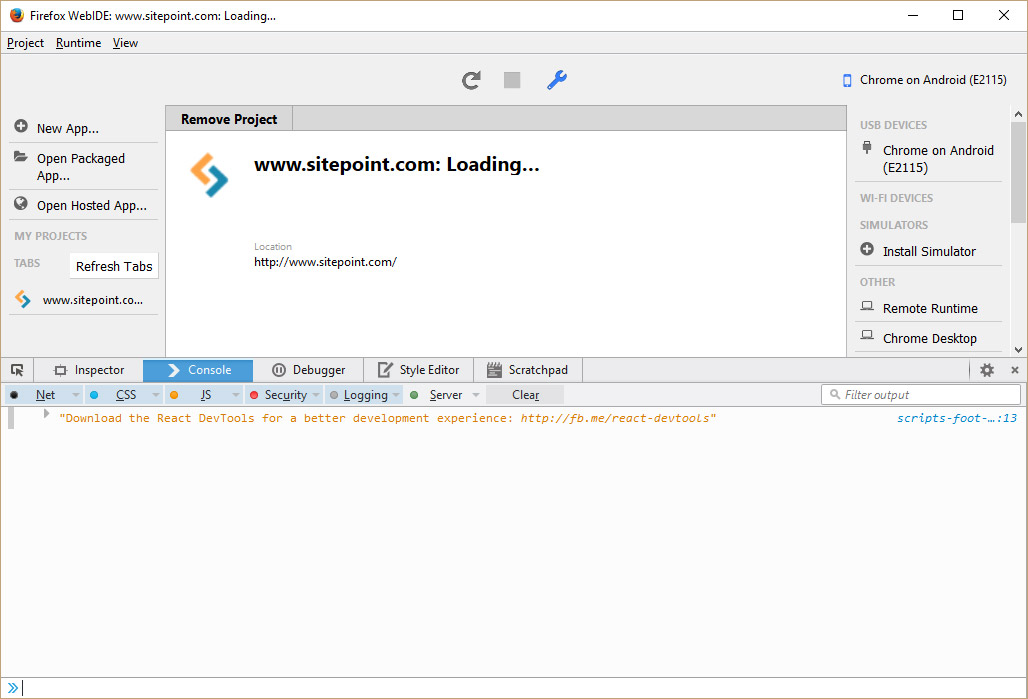Open the fb.me/react-devtools link

click(614, 418)
